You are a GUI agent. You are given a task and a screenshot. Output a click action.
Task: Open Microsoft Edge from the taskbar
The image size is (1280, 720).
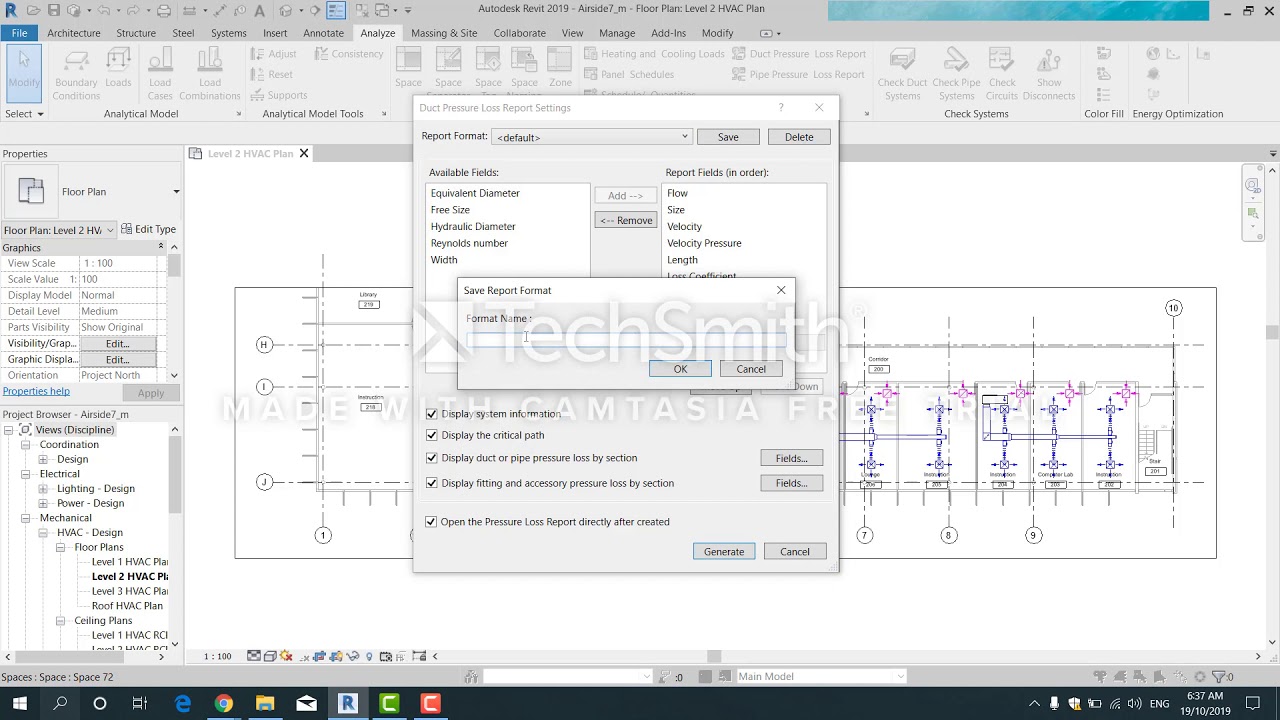[x=183, y=704]
